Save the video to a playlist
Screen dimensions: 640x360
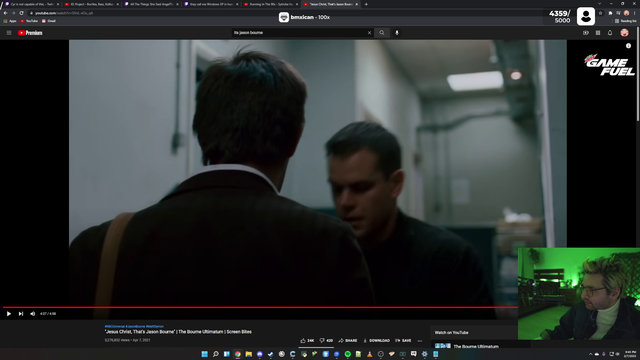pos(403,340)
